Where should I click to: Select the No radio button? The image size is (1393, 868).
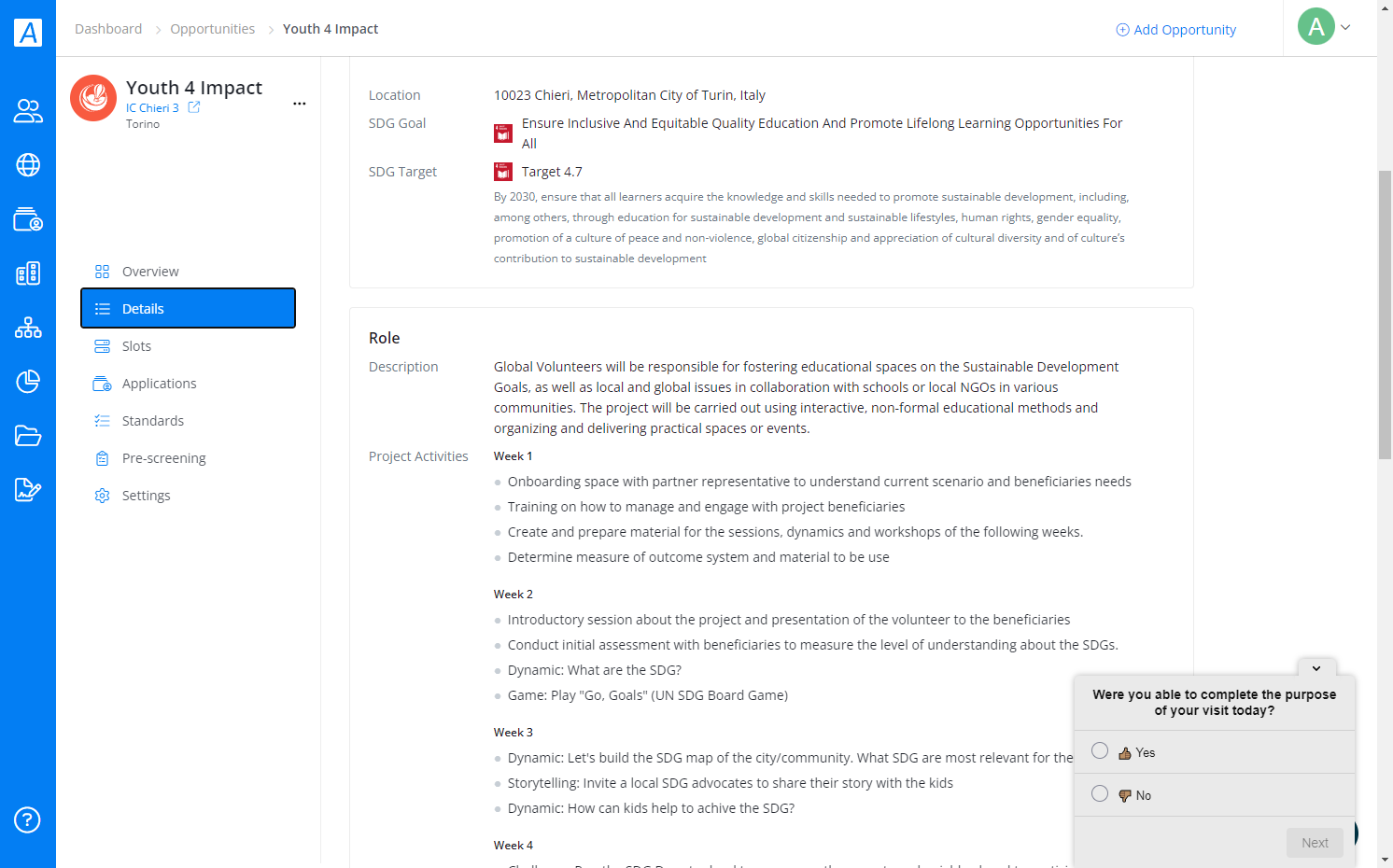click(x=1100, y=794)
